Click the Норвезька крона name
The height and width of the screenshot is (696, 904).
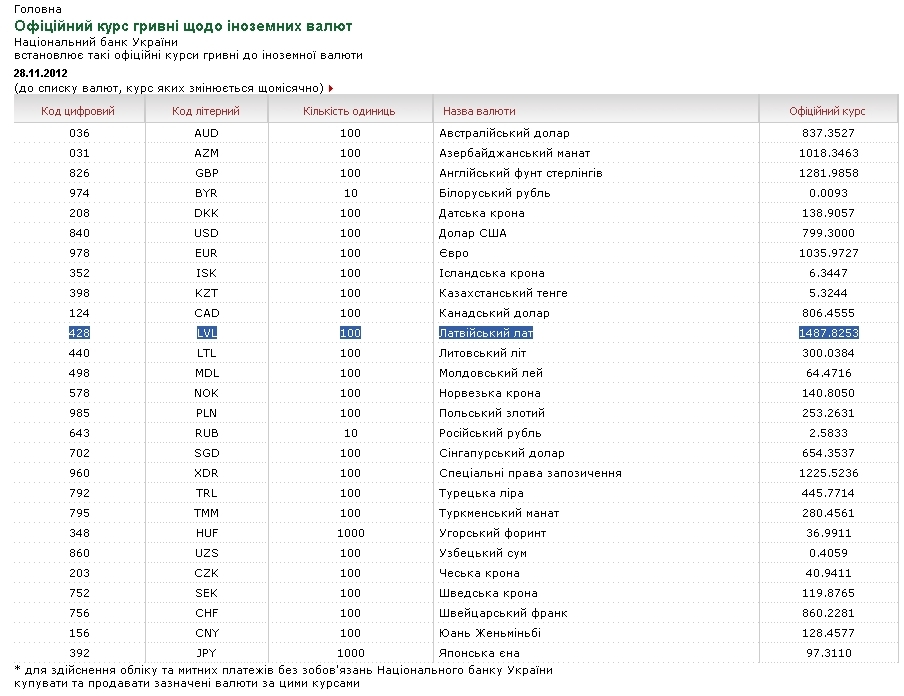(490, 393)
